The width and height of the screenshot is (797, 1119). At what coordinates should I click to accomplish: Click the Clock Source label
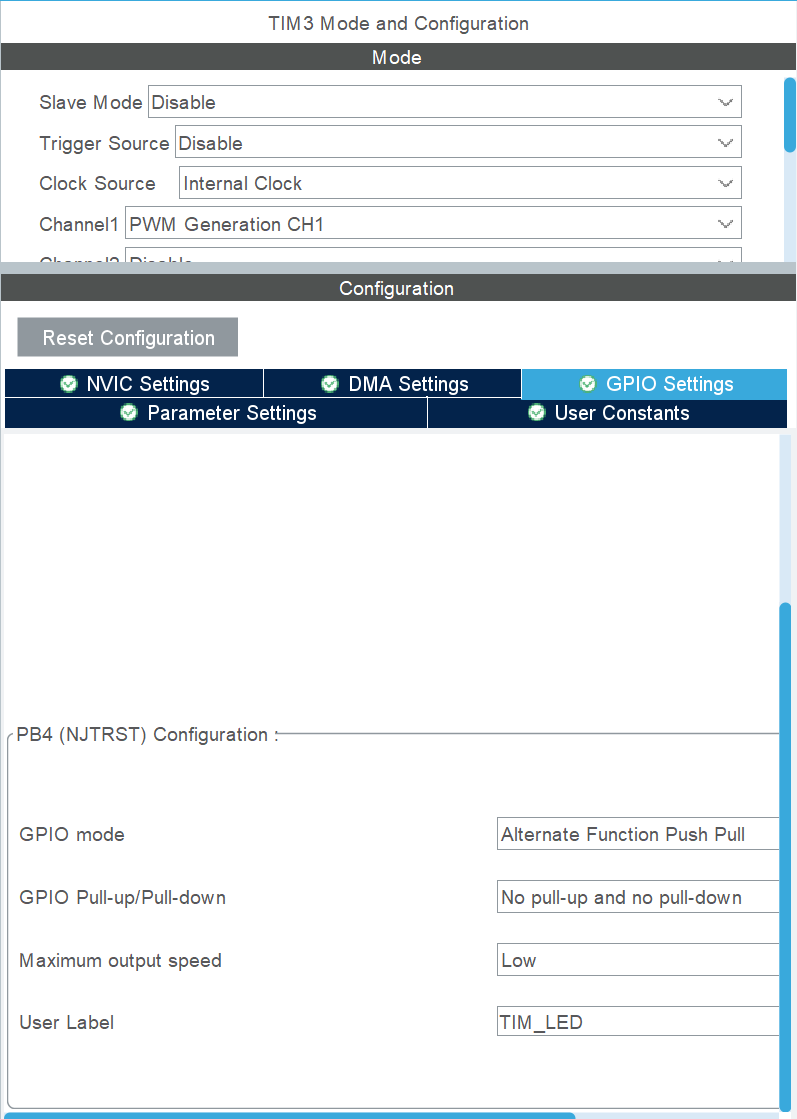click(97, 183)
